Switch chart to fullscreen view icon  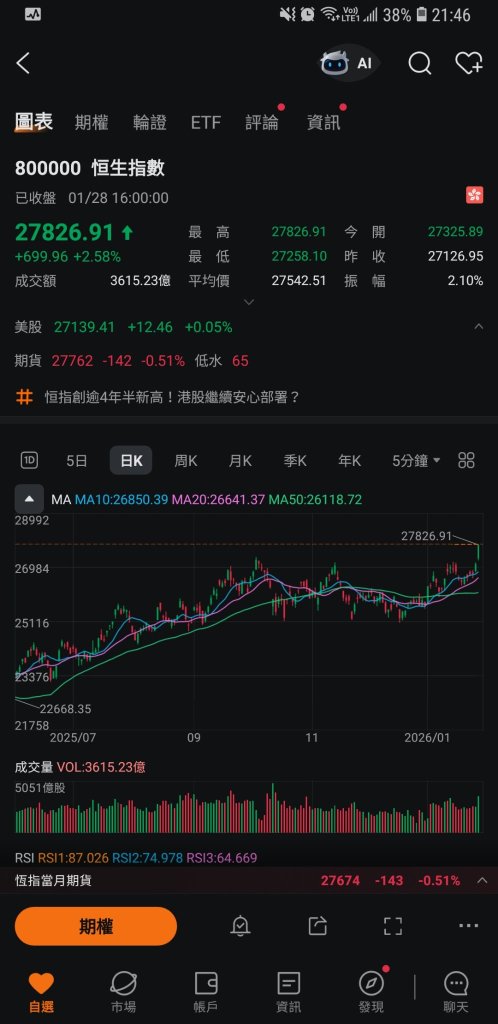pos(392,925)
